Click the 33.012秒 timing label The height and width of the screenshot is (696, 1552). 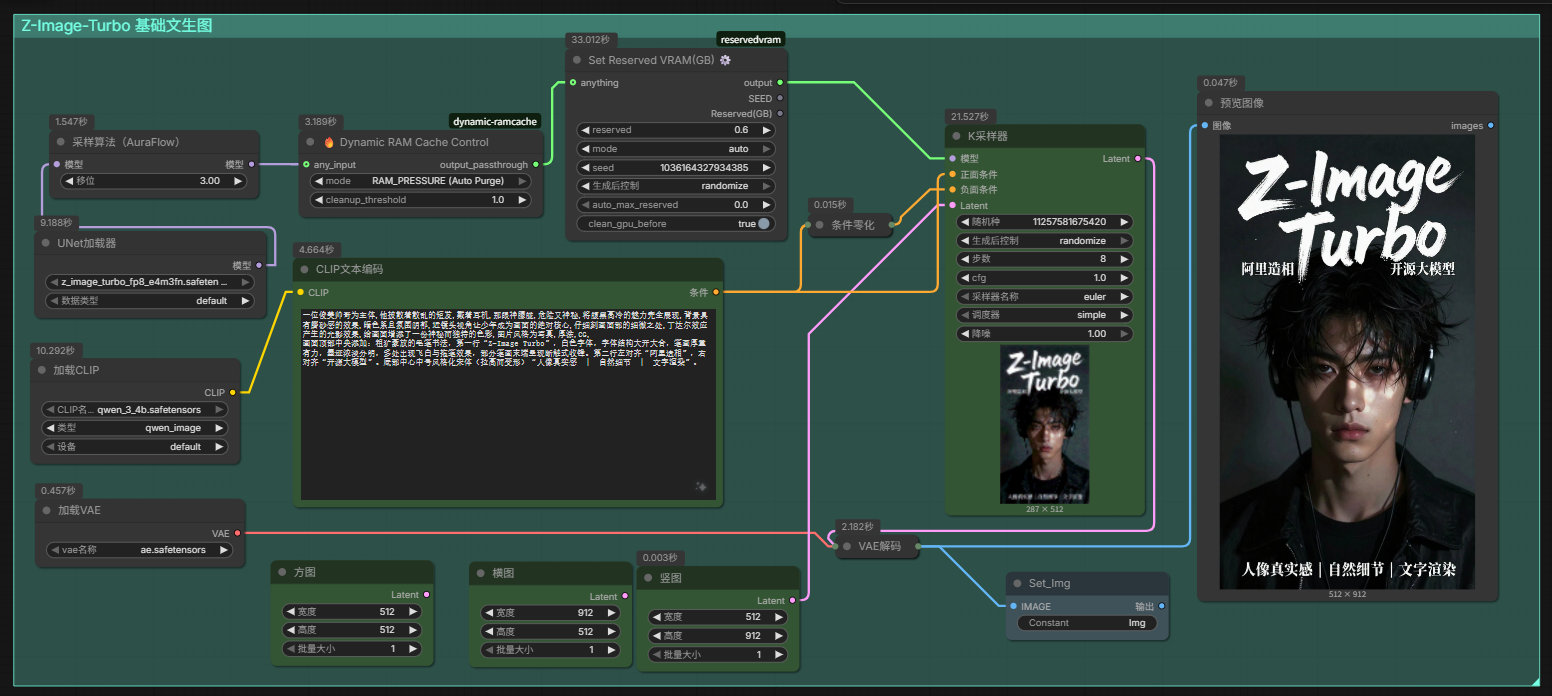click(x=589, y=40)
